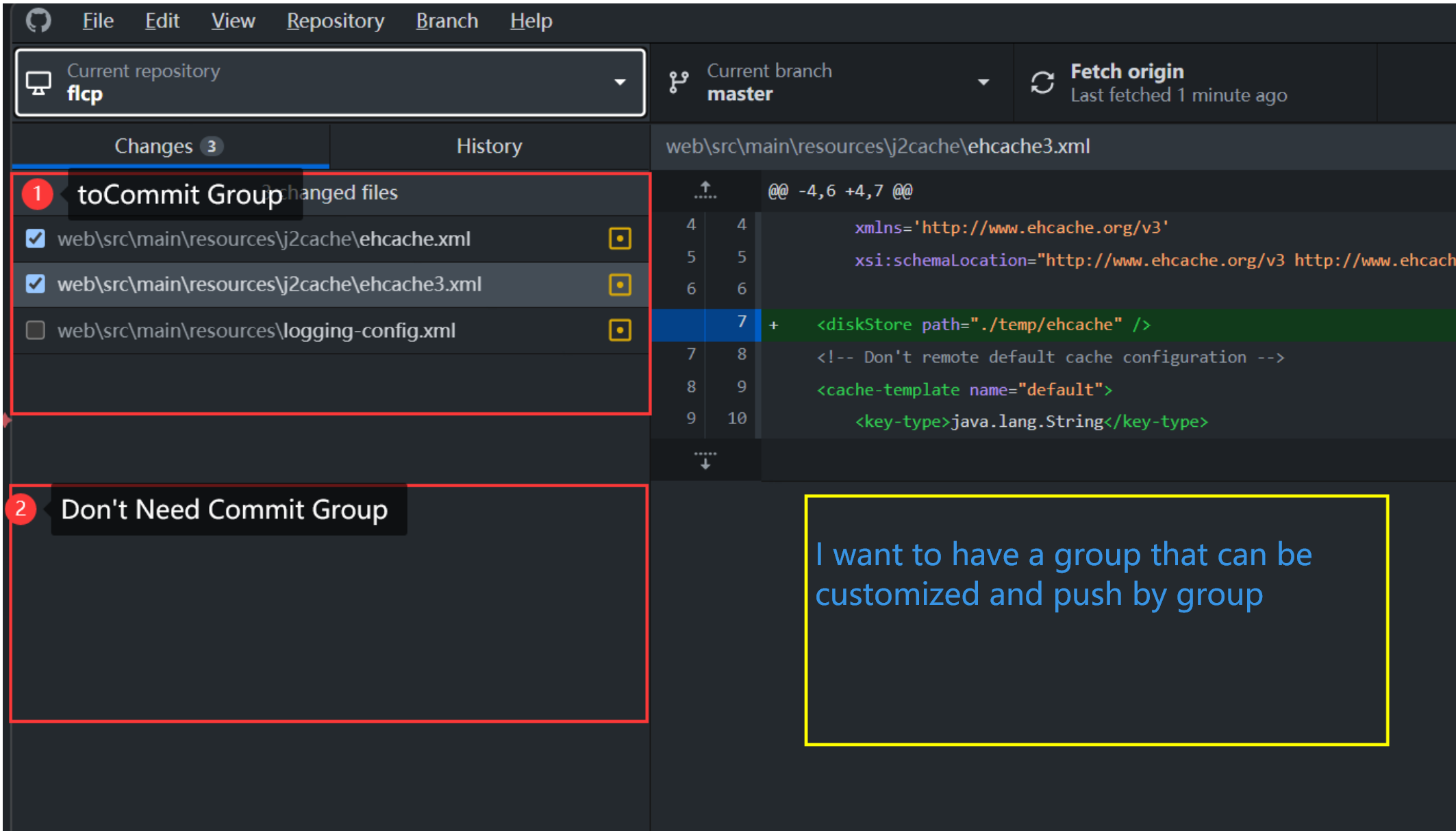1456x831 pixels.
Task: Click modified status icon for ehcache.xml
Action: pos(620,238)
